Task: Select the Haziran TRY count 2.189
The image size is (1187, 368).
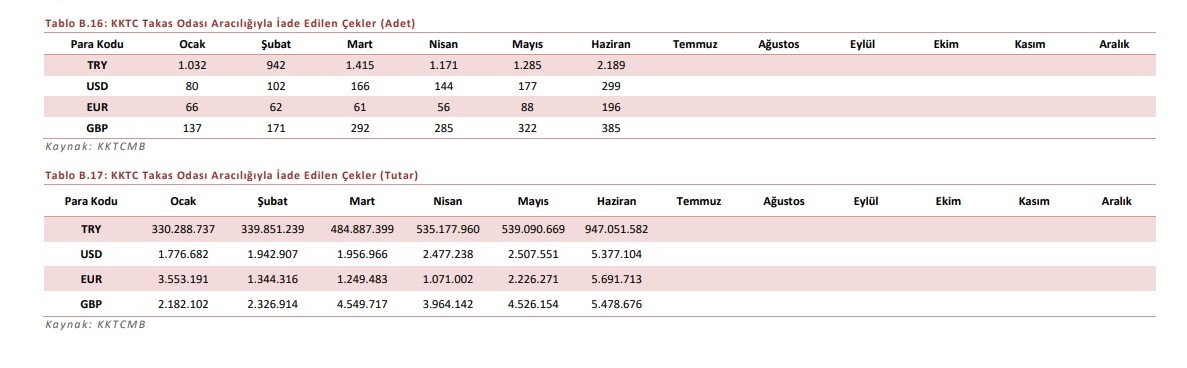Action: click(611, 65)
